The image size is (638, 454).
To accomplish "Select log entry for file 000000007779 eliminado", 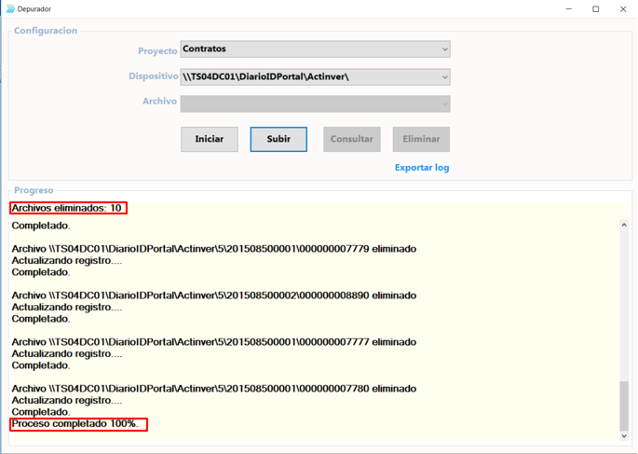I will (x=213, y=249).
